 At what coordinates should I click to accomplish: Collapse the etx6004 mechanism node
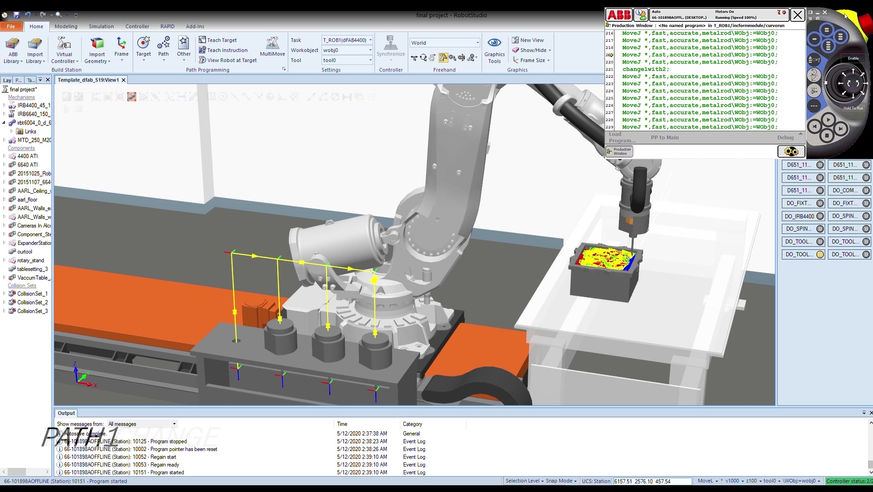point(4,122)
